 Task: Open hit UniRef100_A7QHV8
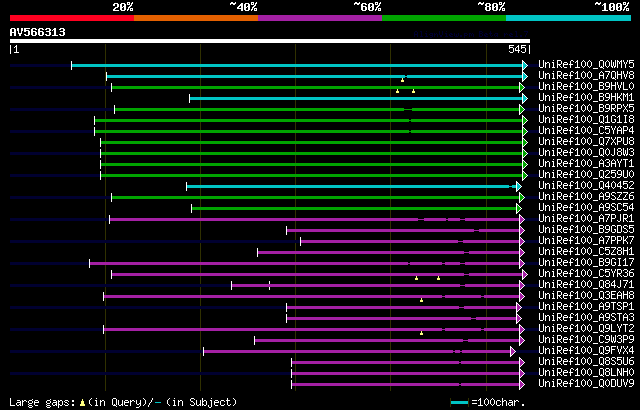point(586,75)
